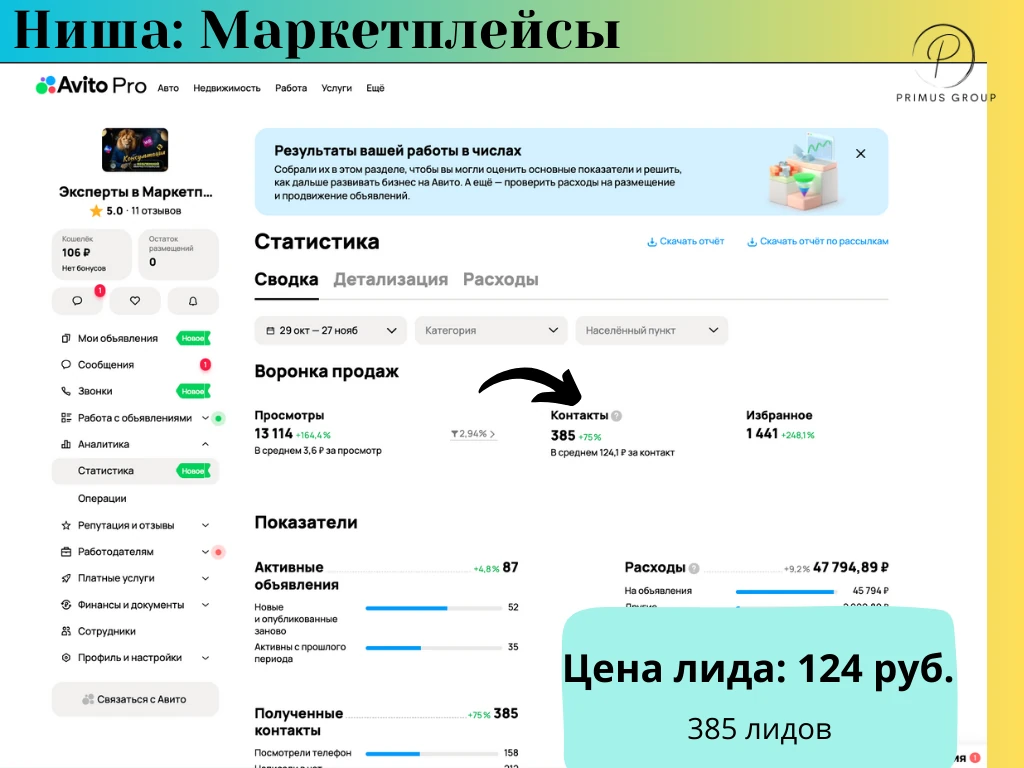Screen dimensions: 1024x768
Task: Open Статистика in sidebar
Action: (x=135, y=471)
